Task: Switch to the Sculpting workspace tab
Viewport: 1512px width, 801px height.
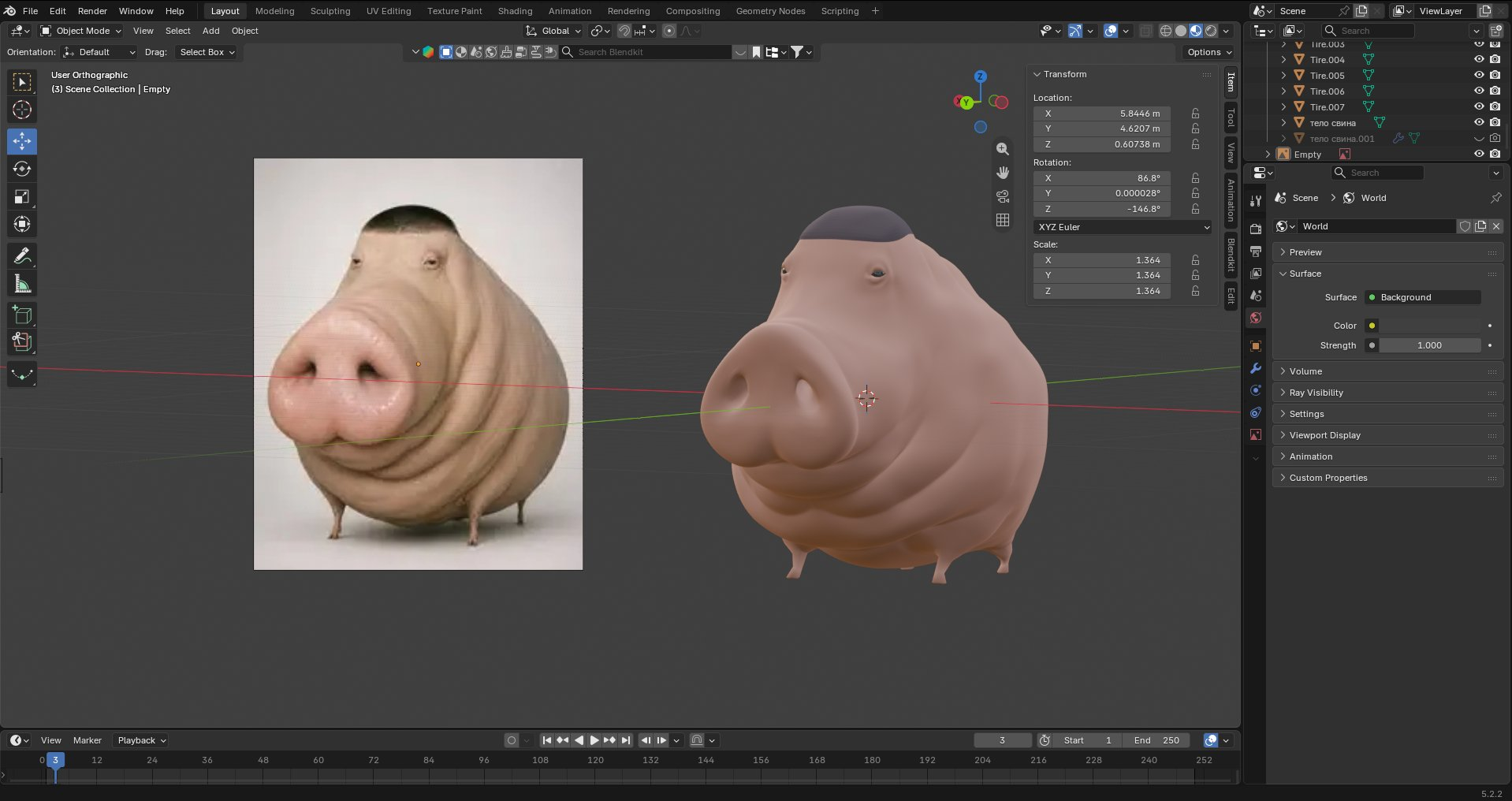Action: tap(330, 11)
